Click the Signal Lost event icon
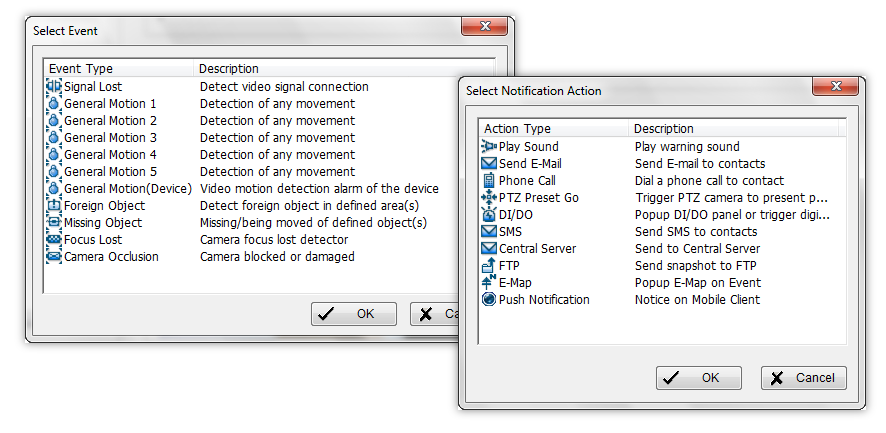886x433 pixels. point(54,87)
